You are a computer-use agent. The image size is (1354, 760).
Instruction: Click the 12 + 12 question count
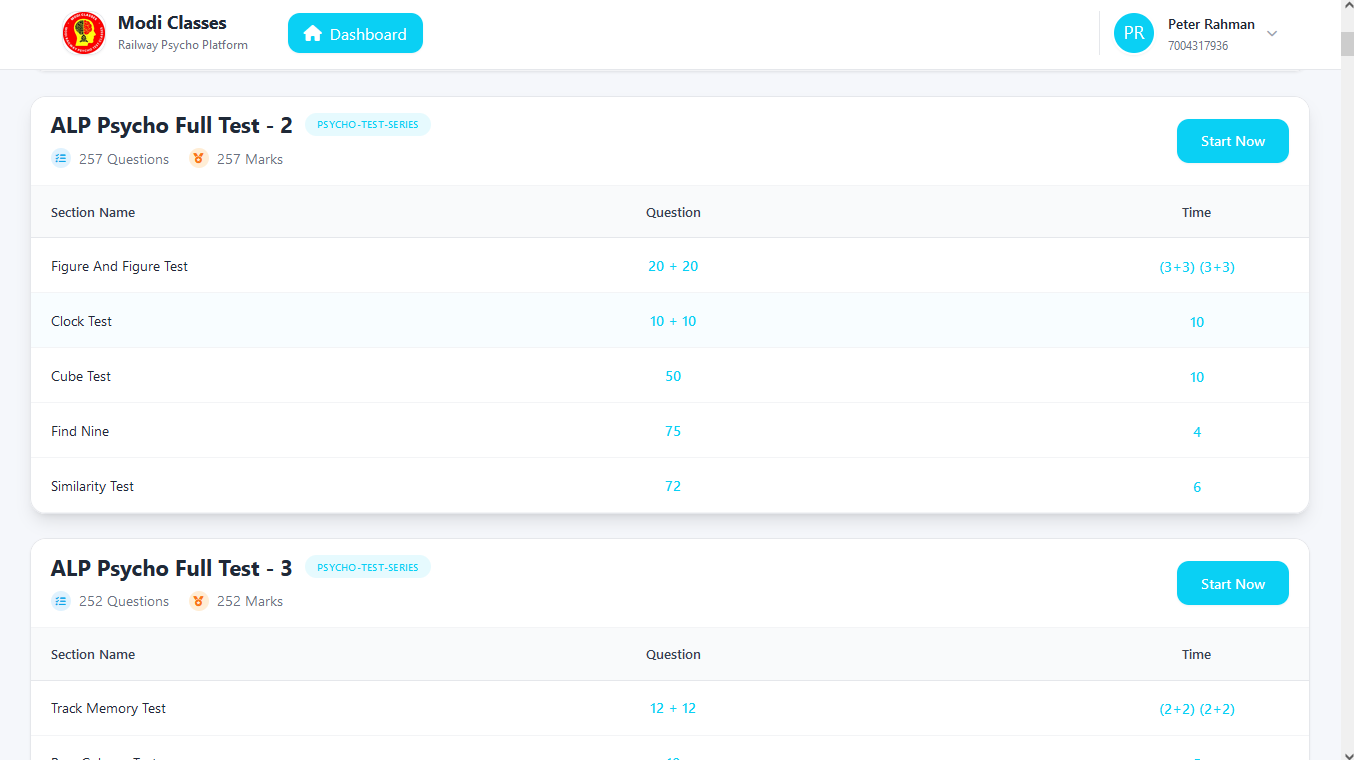pyautogui.click(x=673, y=708)
